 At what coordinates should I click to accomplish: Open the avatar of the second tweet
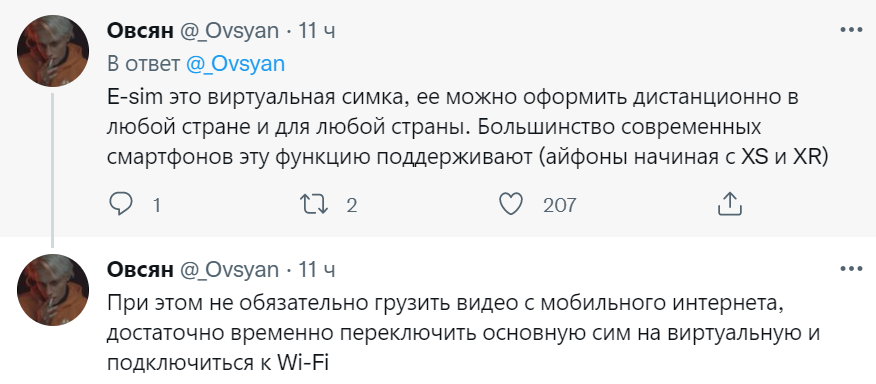(53, 290)
